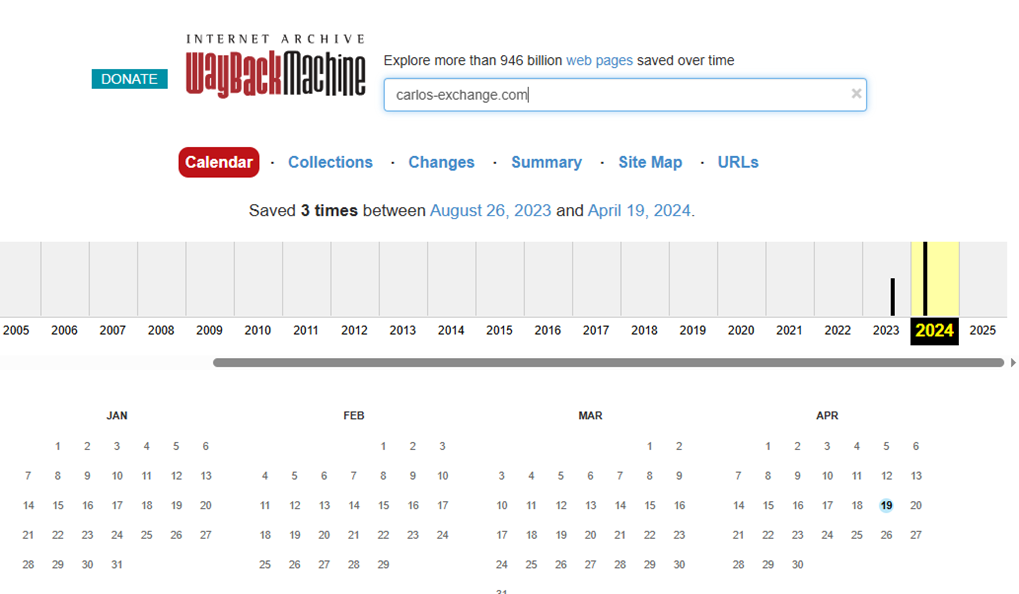This screenshot has width=1019, height=594.
Task: Click the black capture bar above 2023
Action: [893, 297]
